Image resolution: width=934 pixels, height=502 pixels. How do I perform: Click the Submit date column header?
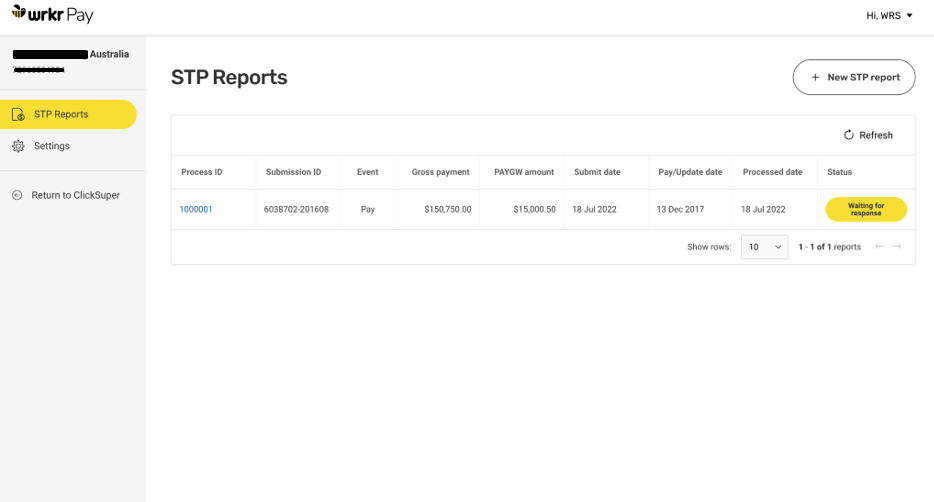597,172
